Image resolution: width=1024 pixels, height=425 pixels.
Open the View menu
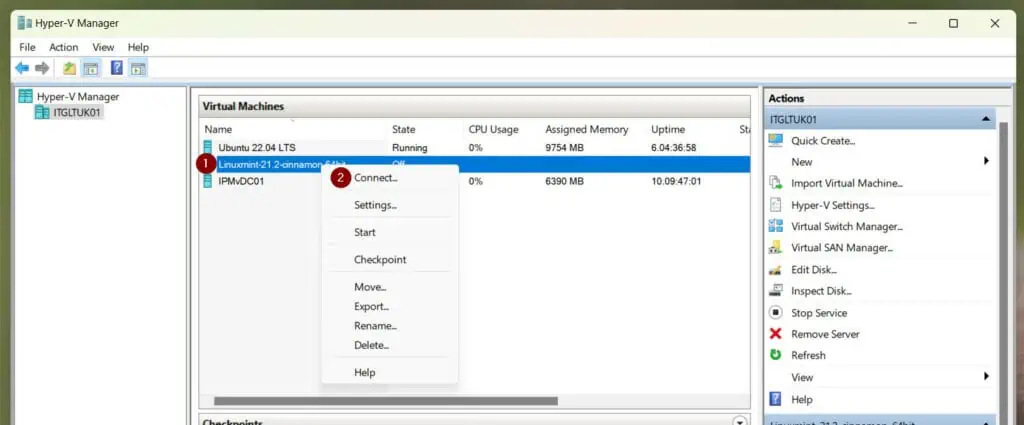(103, 47)
